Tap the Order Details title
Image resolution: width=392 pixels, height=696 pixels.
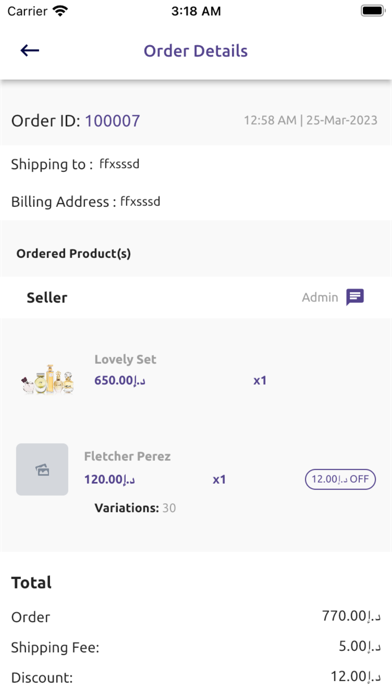196,51
